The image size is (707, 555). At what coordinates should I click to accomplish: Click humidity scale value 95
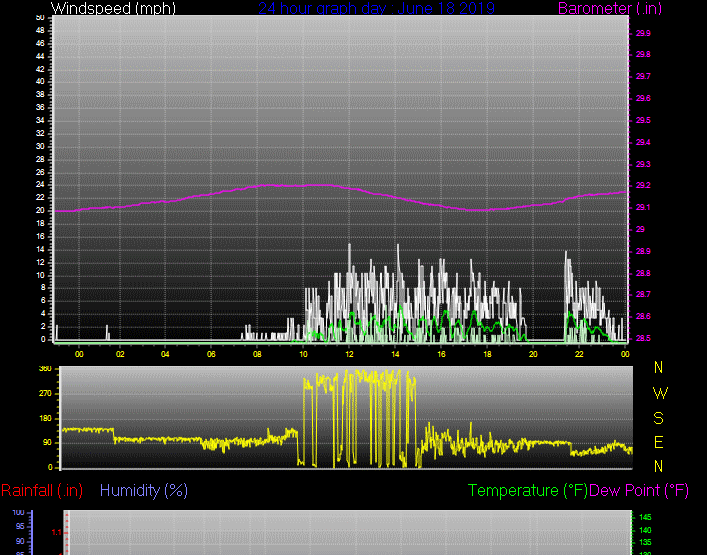pos(19,526)
